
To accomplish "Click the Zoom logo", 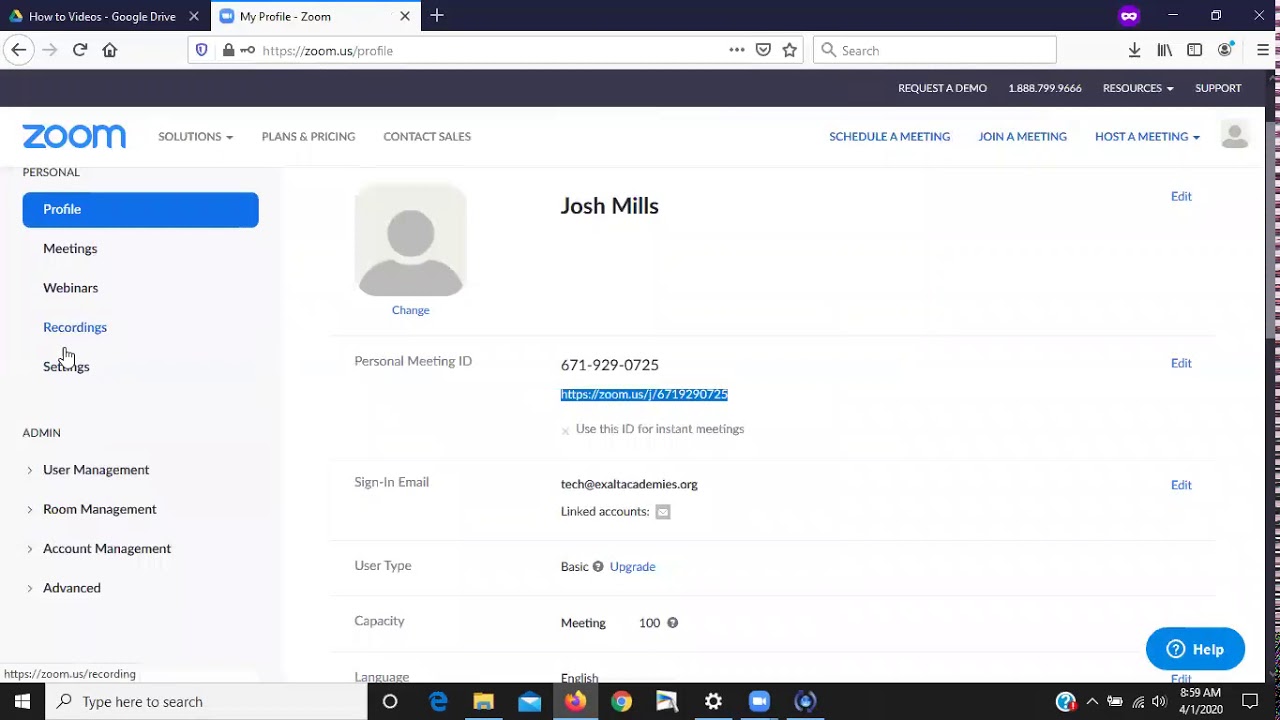I will (x=74, y=136).
